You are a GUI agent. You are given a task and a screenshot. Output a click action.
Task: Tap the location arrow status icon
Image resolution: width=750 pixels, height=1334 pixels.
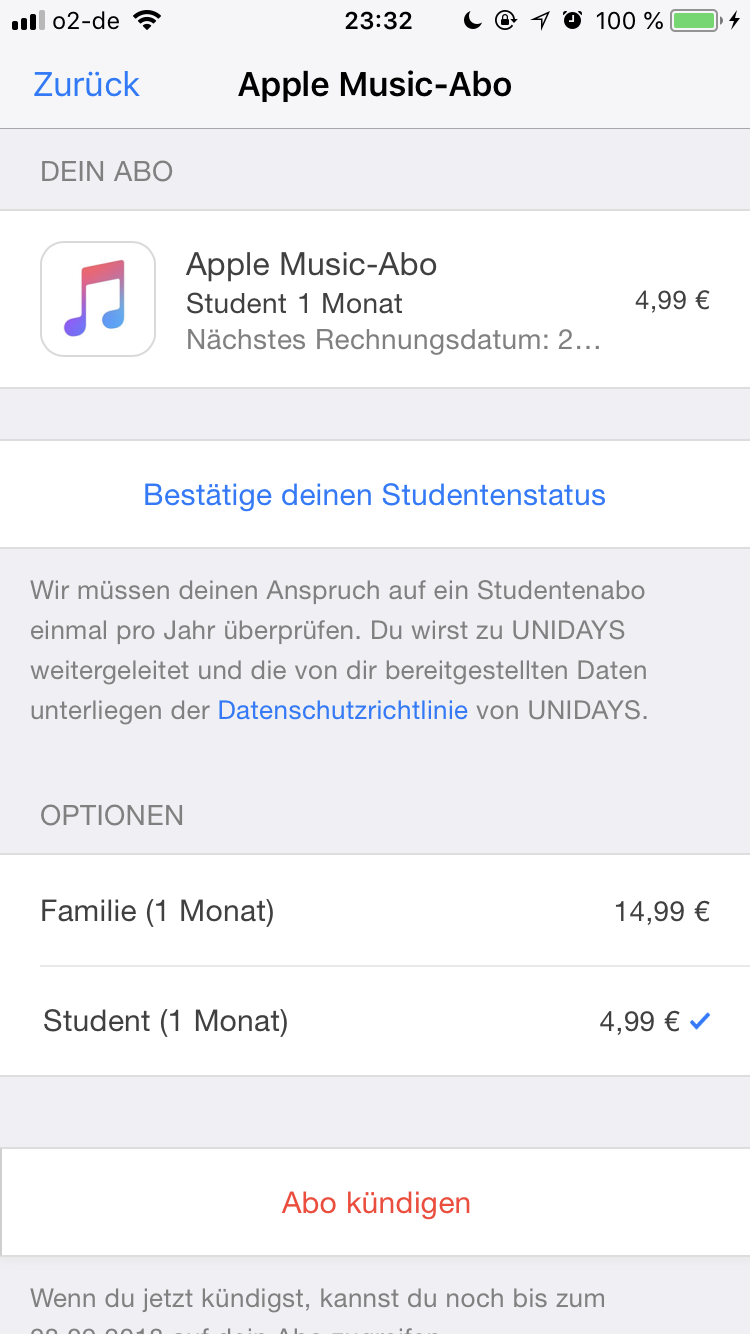click(540, 21)
